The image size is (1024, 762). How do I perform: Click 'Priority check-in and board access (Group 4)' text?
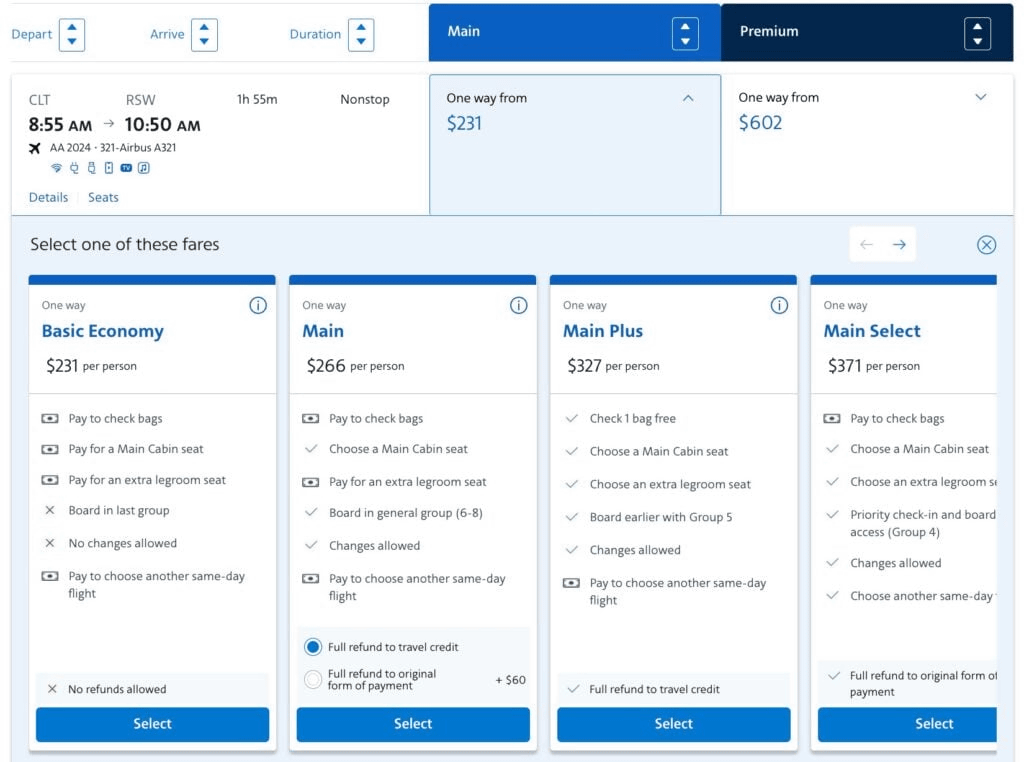(923, 523)
